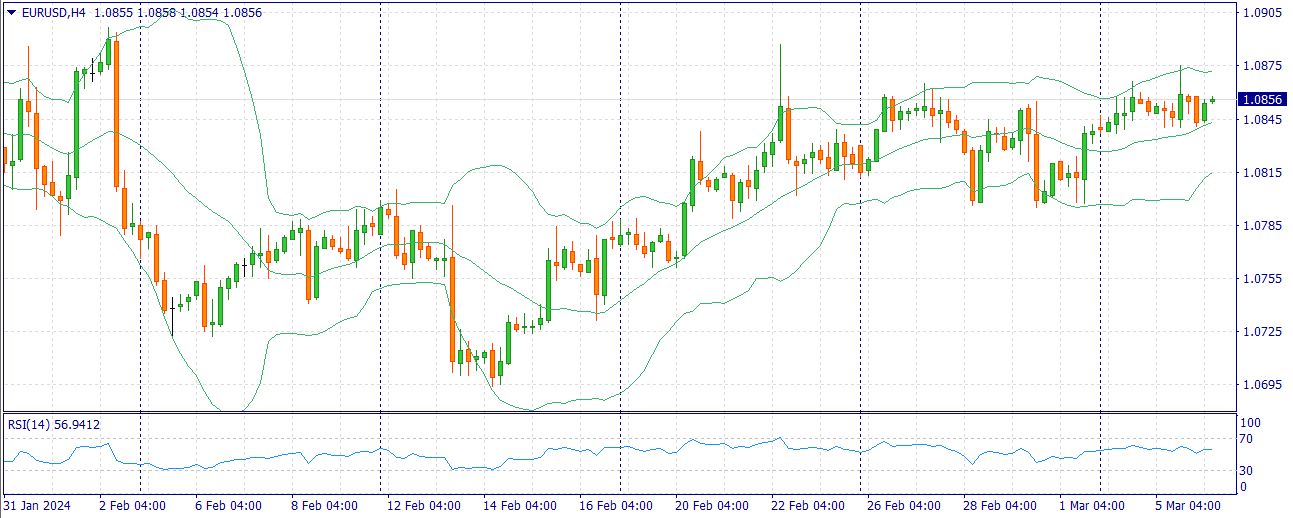The height and width of the screenshot is (518, 1293).
Task: Click the latest candle at chart's right edge
Action: point(1213,100)
